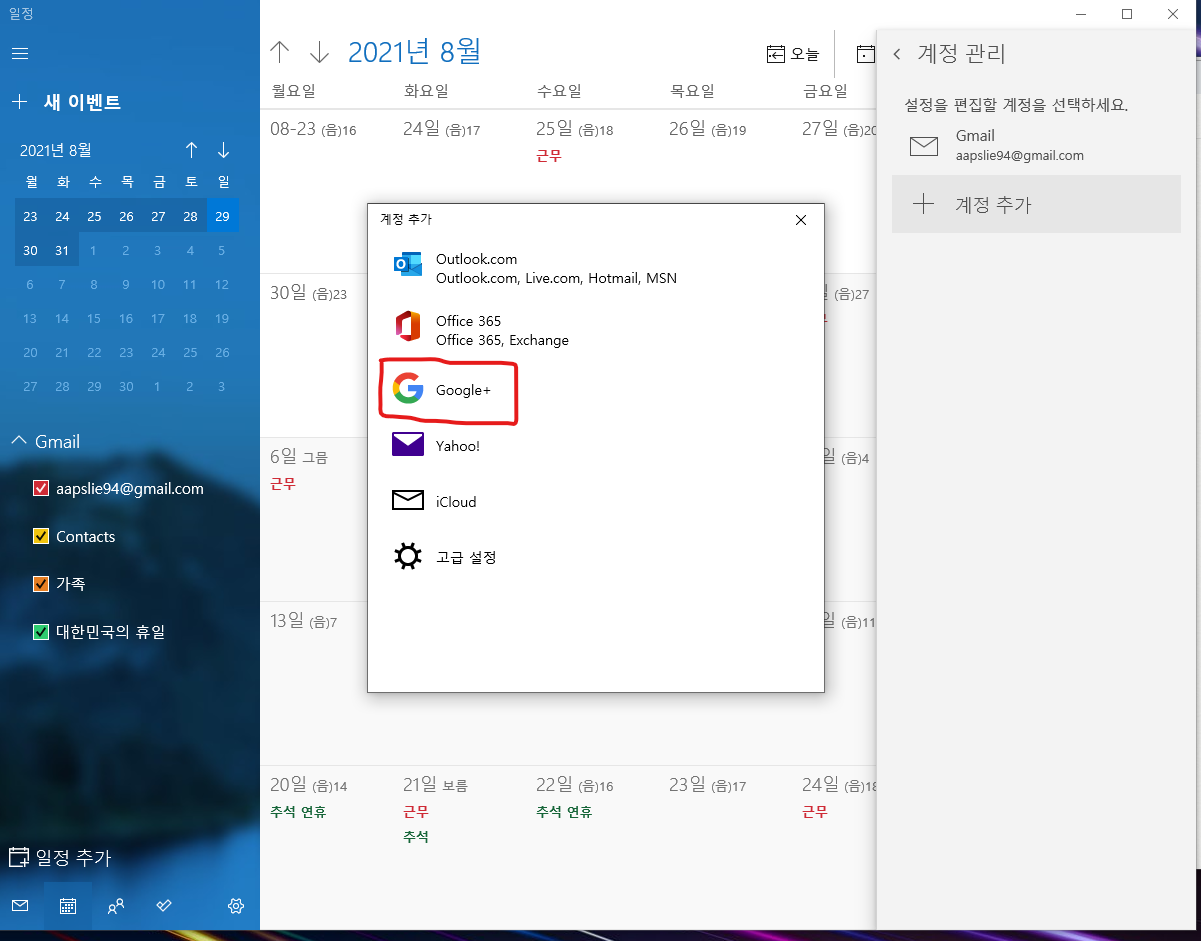Screen dimensions: 1201x941
Task: Open the settings gear icon
Action: click(236, 906)
